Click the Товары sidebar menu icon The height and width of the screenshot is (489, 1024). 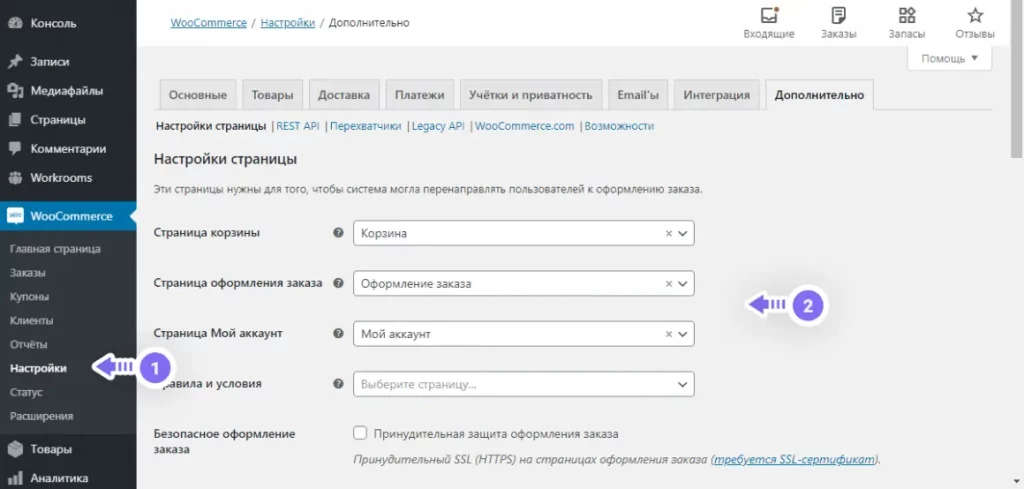click(15, 450)
